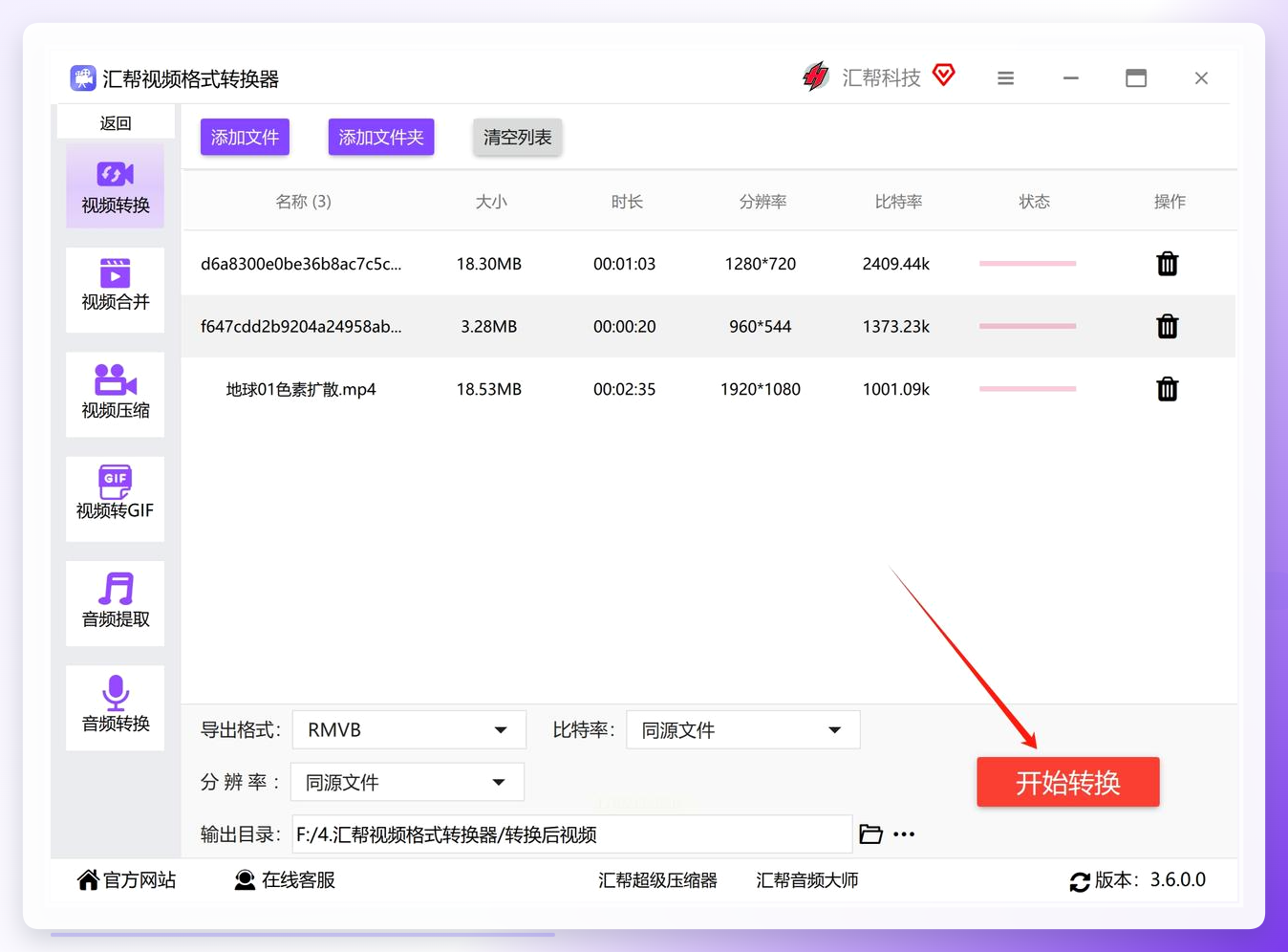
Task: Click the 操作 column header
Action: pyautogui.click(x=1170, y=202)
